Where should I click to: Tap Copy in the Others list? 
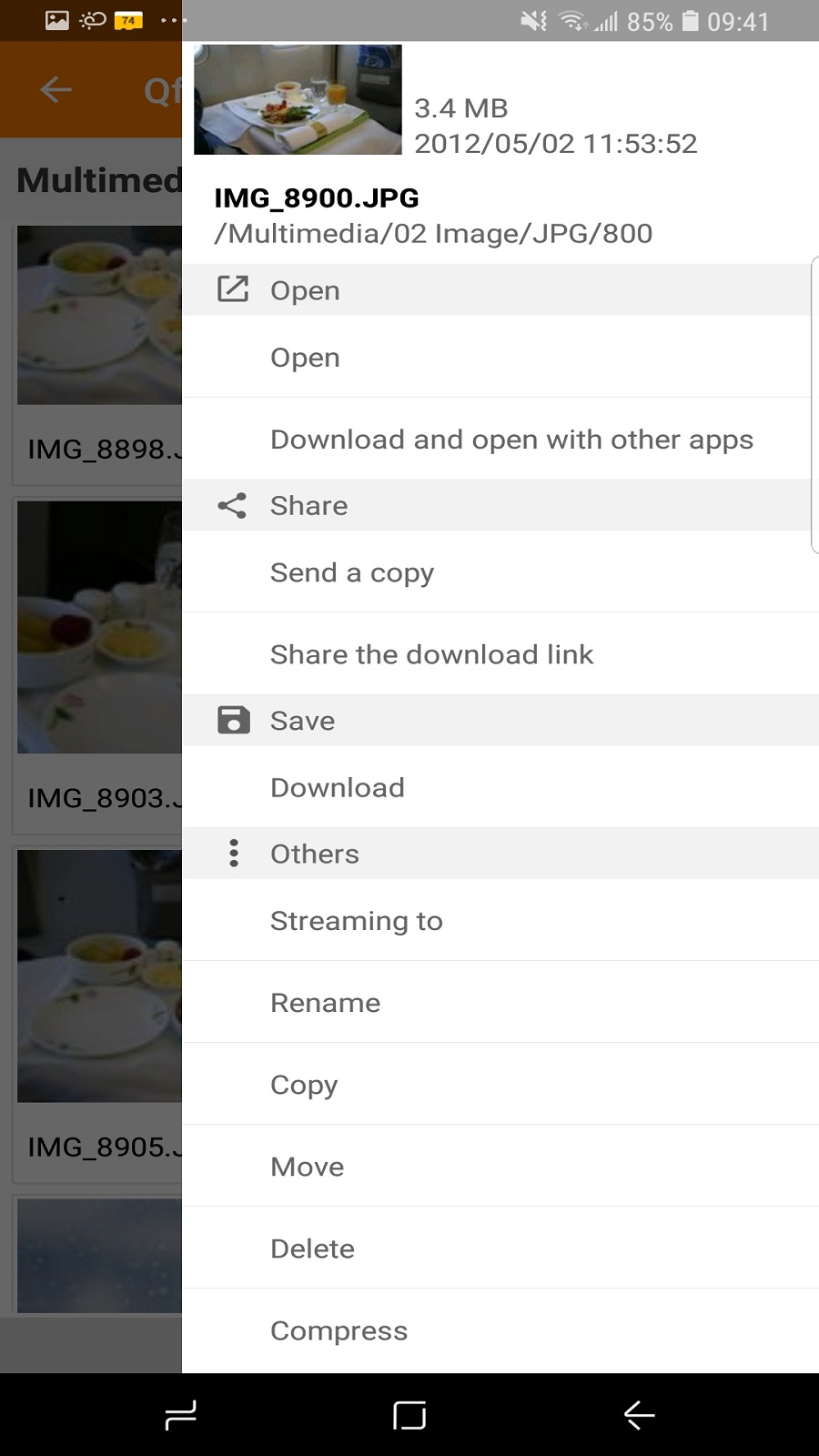[304, 1085]
